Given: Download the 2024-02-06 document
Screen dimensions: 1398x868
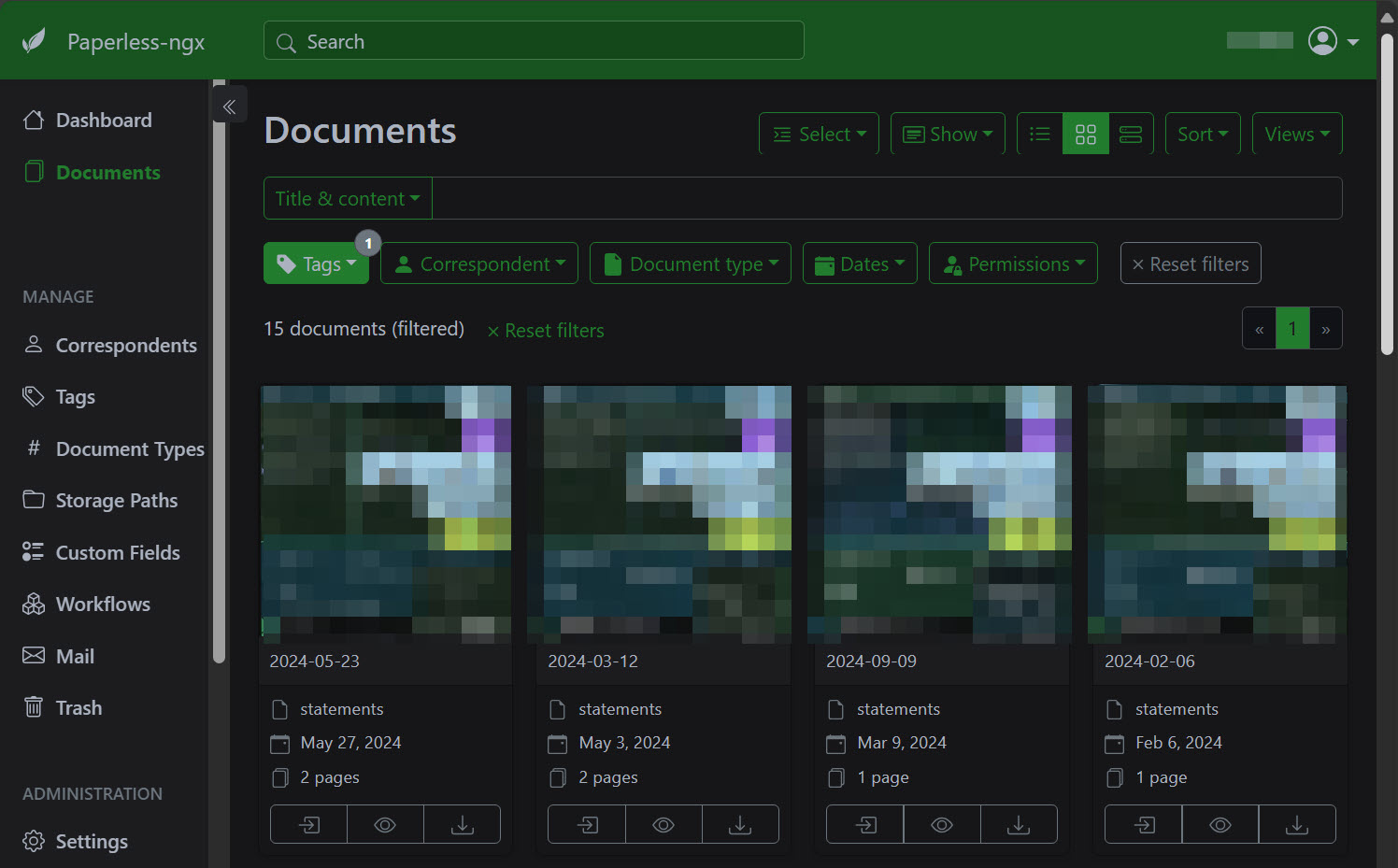Looking at the screenshot, I should 1297,824.
